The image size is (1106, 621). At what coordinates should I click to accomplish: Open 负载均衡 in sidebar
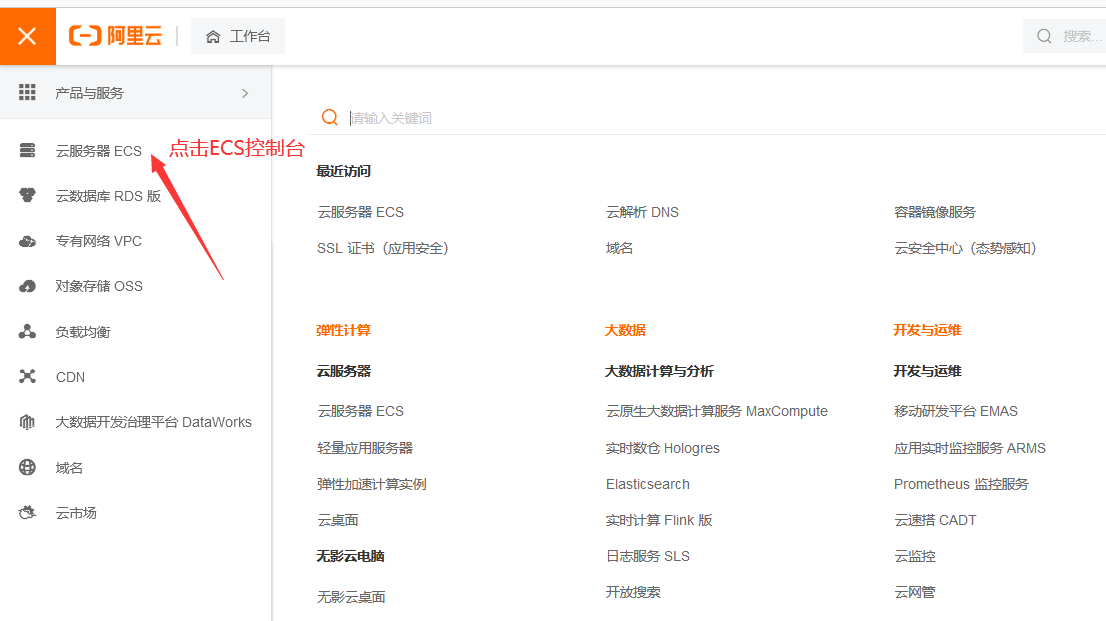tap(83, 332)
